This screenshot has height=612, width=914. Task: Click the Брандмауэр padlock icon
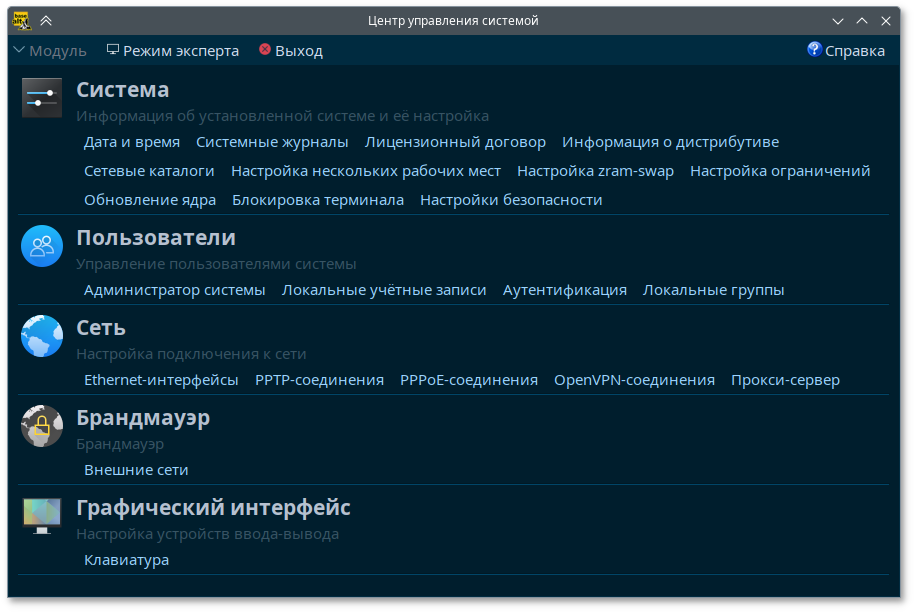[x=41, y=426]
